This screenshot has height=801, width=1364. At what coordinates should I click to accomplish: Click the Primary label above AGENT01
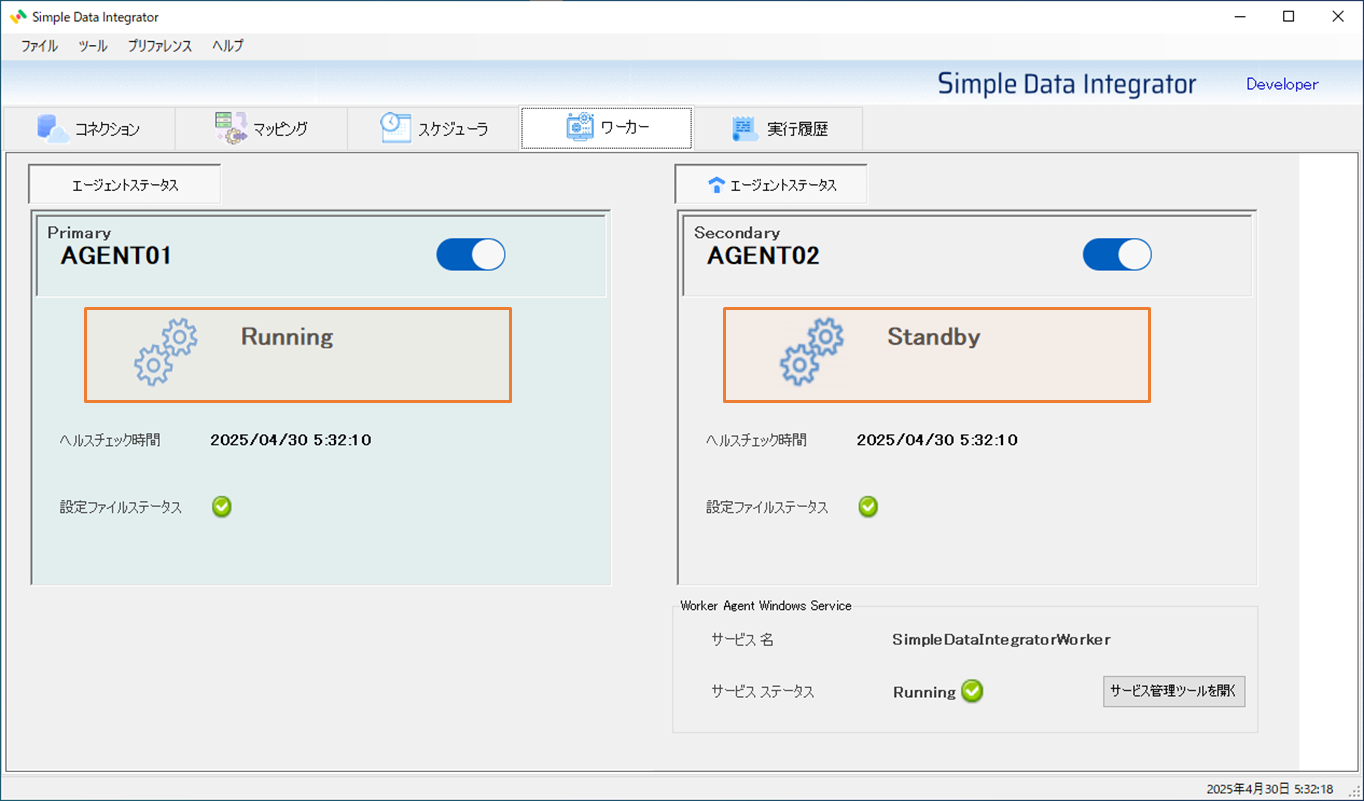click(79, 233)
